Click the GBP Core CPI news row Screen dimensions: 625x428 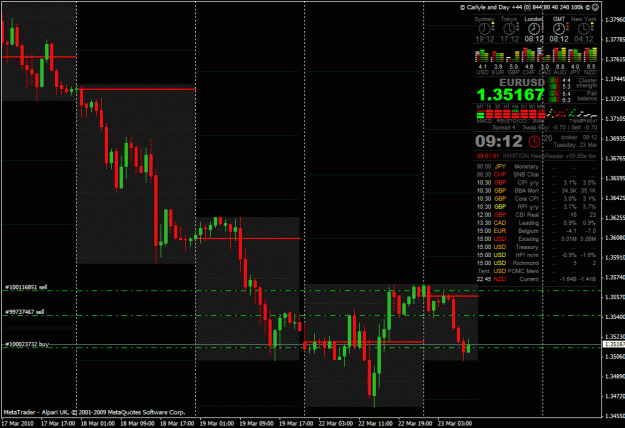pyautogui.click(x=536, y=198)
